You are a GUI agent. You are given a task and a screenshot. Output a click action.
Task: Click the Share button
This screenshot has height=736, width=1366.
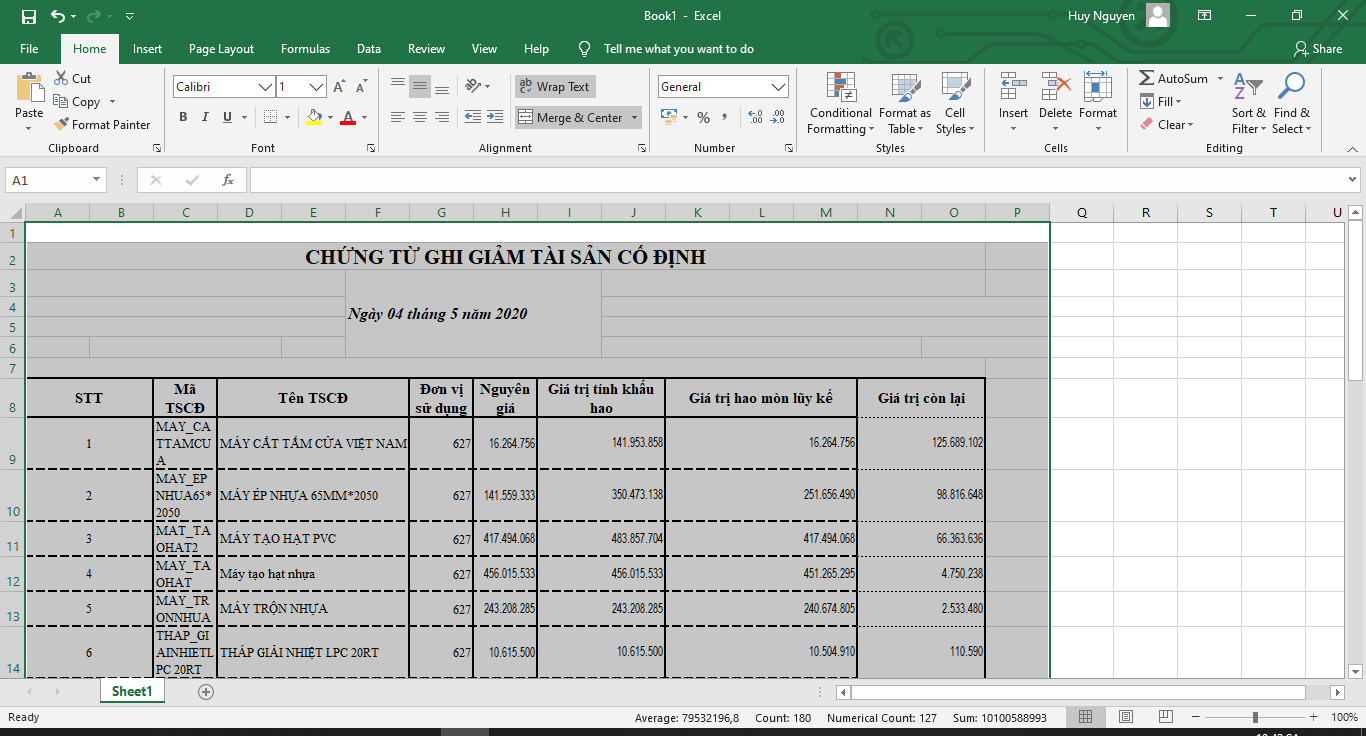click(1317, 49)
